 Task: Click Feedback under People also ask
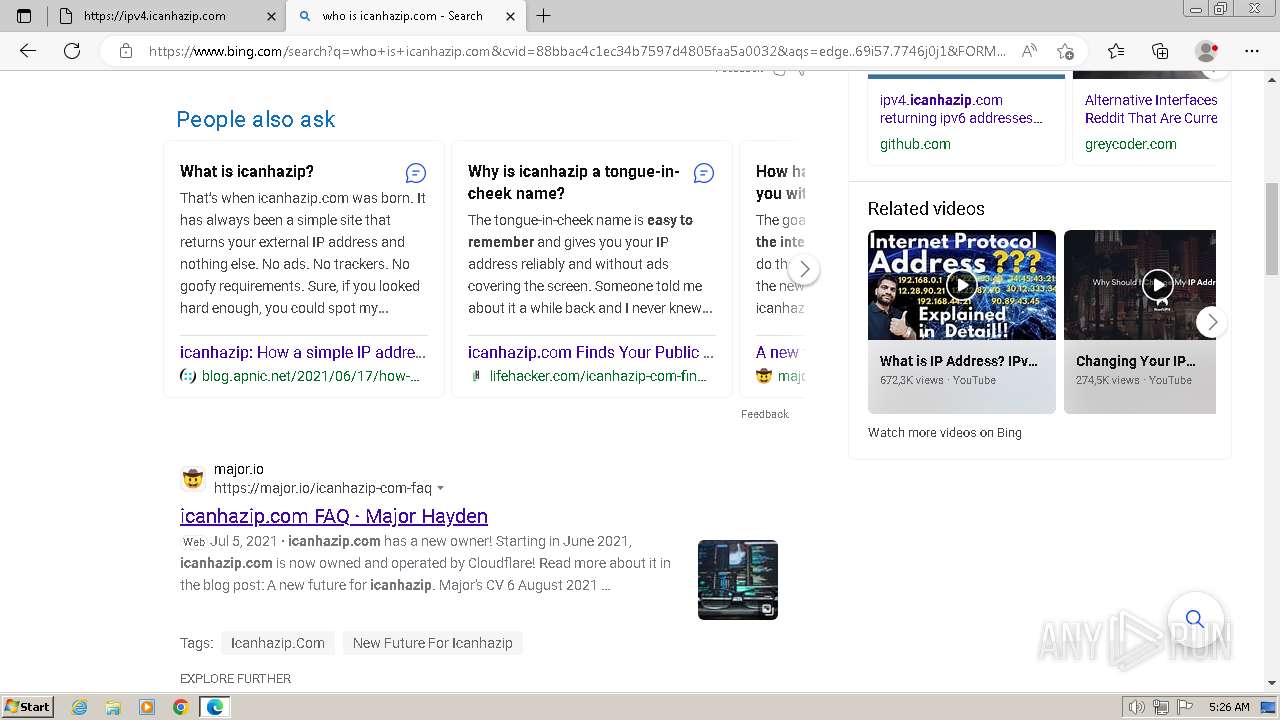[765, 414]
